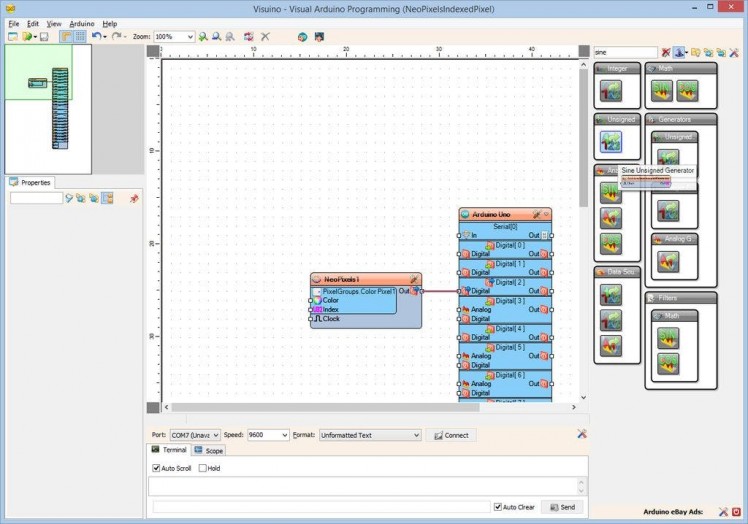Expand the Format dropdown list
The height and width of the screenshot is (524, 748).
416,436
